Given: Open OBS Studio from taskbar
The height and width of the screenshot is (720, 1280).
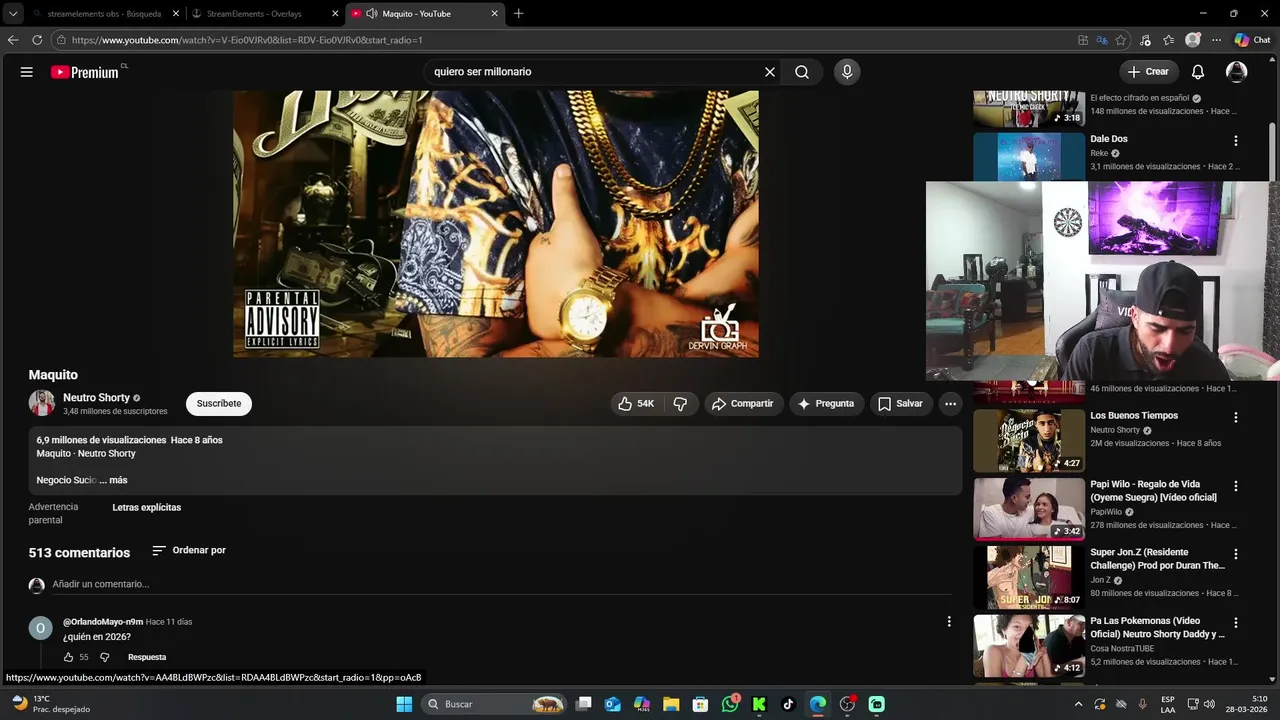Looking at the screenshot, I should pos(847,704).
